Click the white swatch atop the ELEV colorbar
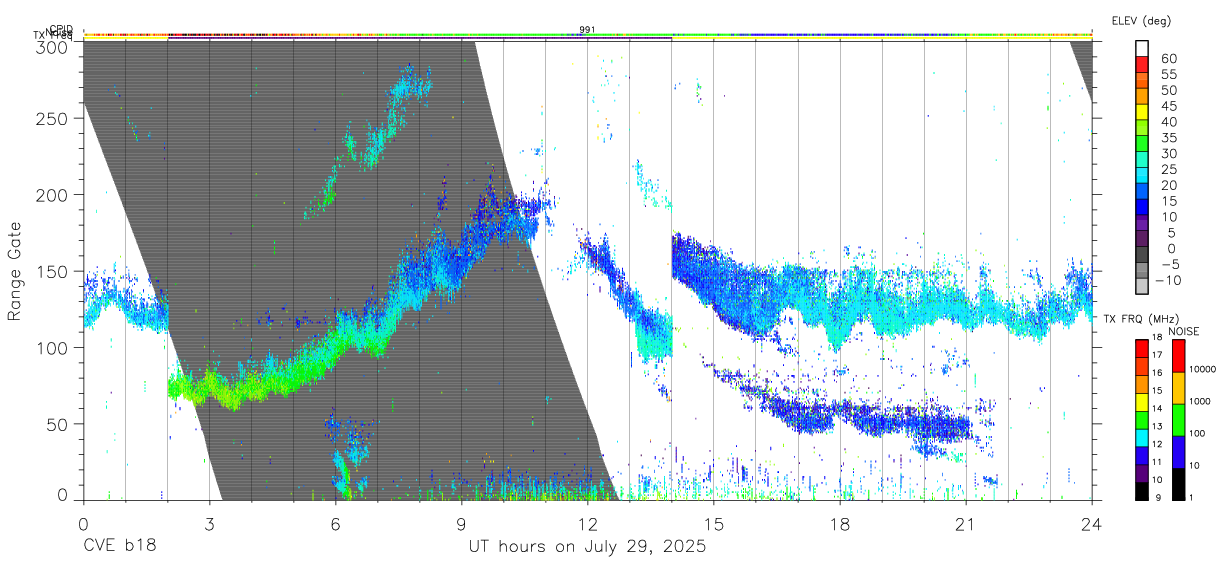Screen dimensions: 1228x567 tap(1142, 48)
